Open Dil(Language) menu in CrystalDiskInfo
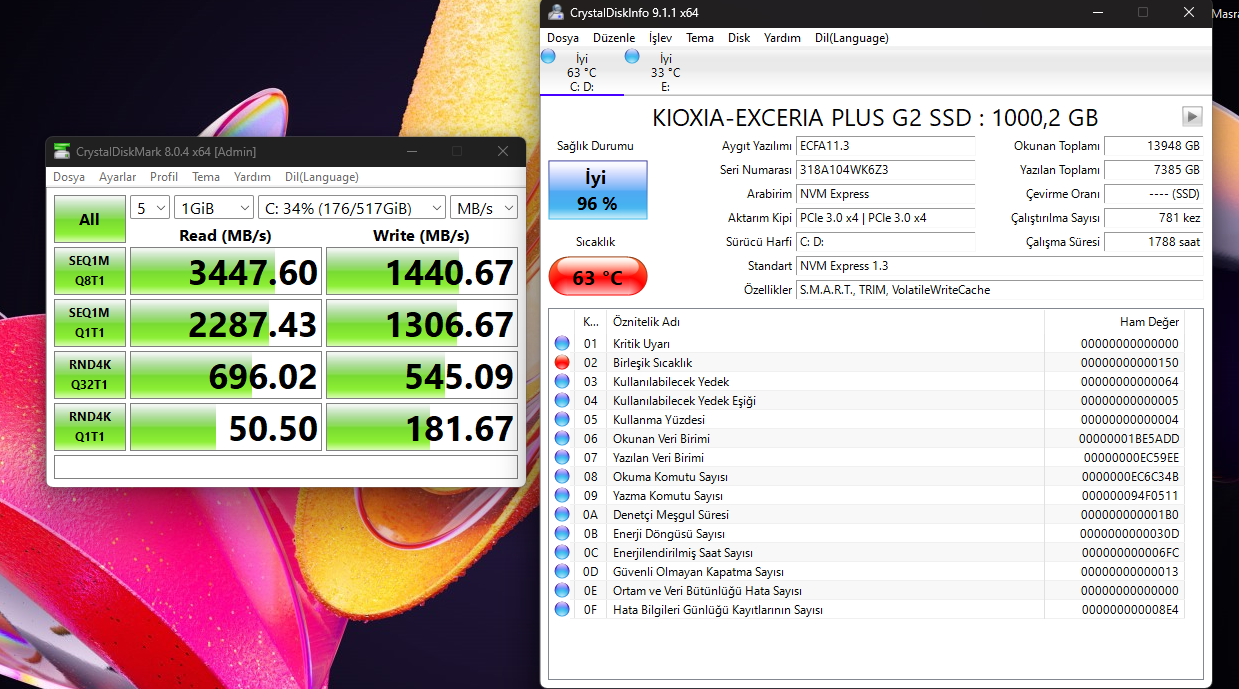The image size is (1239, 689). [852, 38]
